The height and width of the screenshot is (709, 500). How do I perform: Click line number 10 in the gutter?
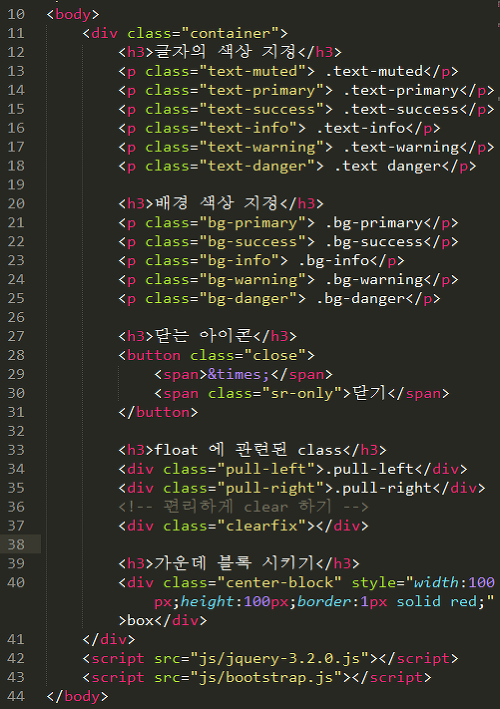tap(16, 14)
